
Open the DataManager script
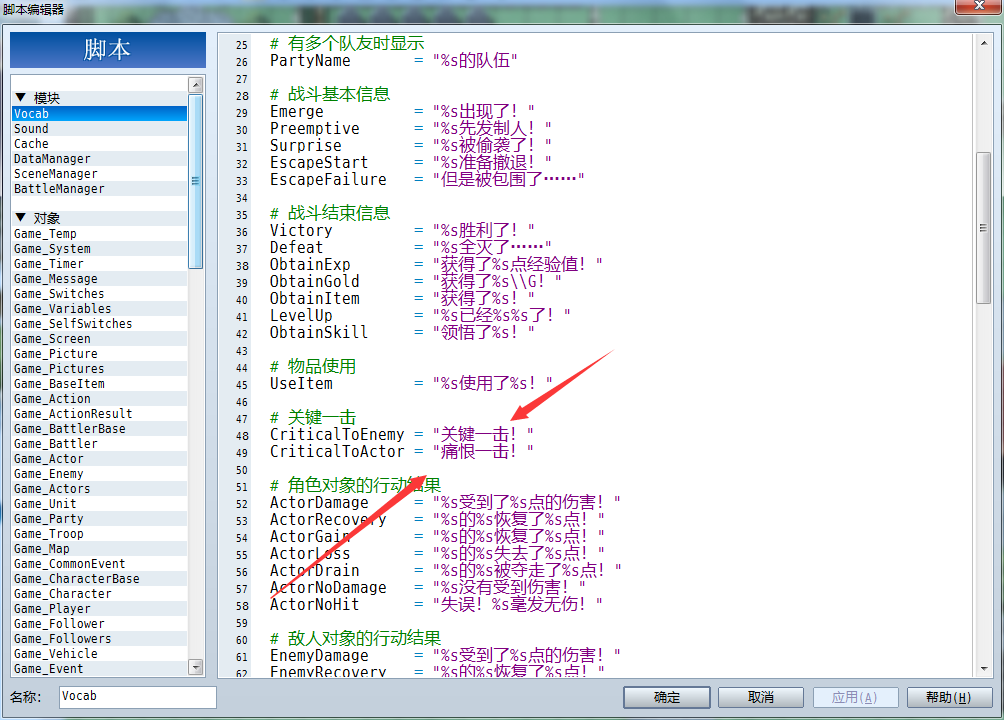point(100,159)
